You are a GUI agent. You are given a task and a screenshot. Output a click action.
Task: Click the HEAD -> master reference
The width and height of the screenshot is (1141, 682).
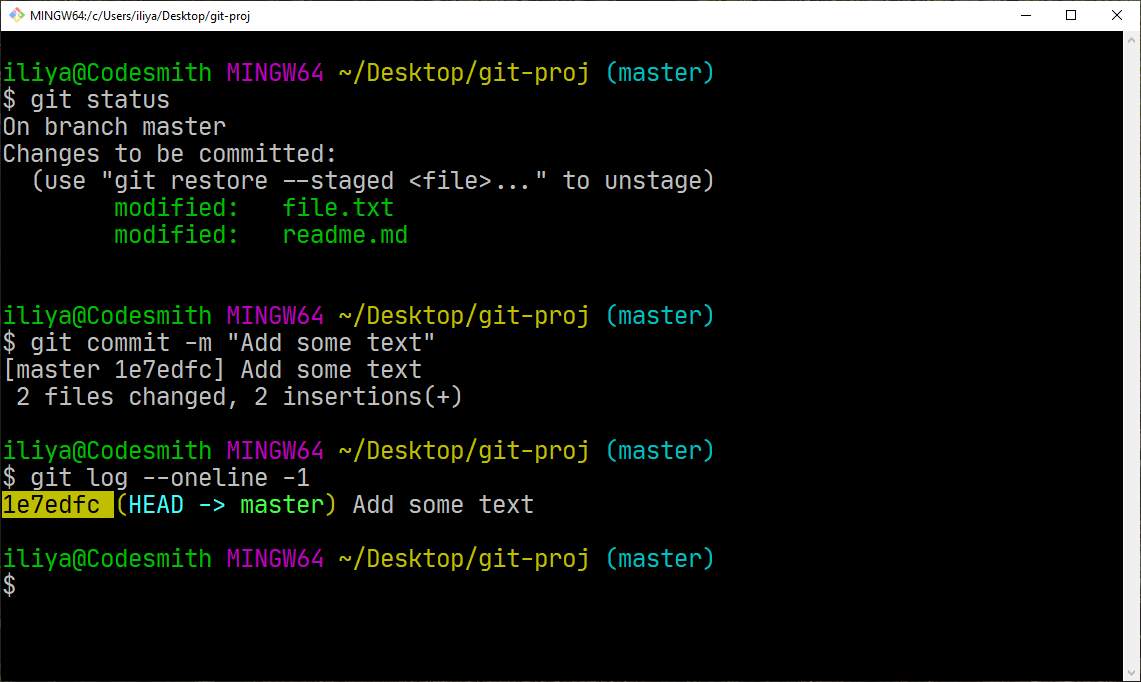tap(226, 504)
